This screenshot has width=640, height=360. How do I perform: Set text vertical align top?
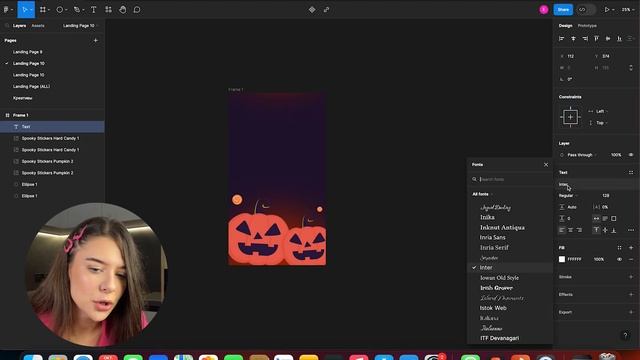[596, 230]
